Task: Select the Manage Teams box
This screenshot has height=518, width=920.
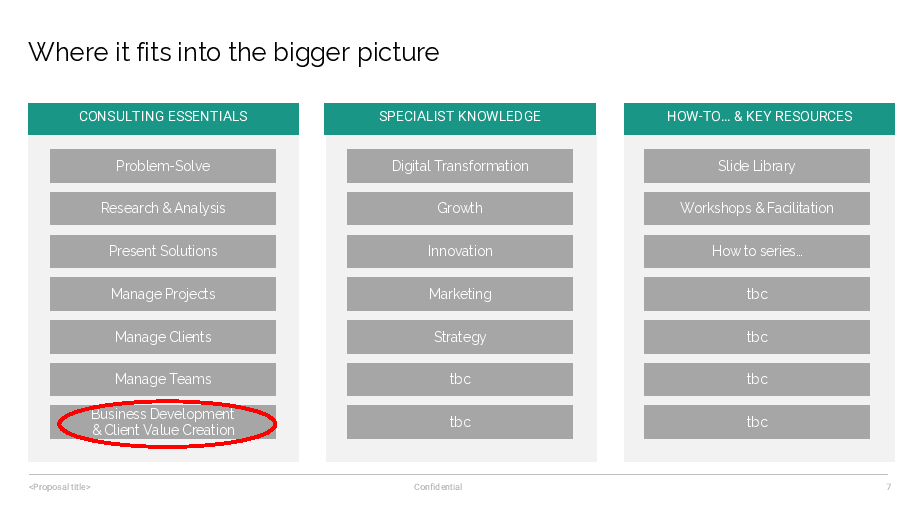Action: [x=163, y=379]
